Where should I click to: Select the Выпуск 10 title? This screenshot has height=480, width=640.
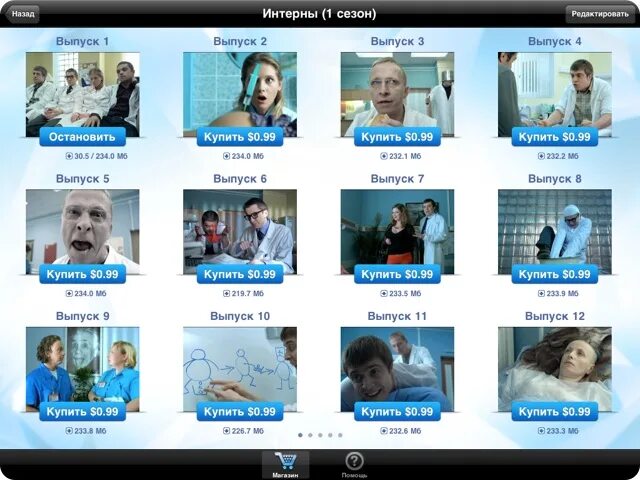point(240,316)
